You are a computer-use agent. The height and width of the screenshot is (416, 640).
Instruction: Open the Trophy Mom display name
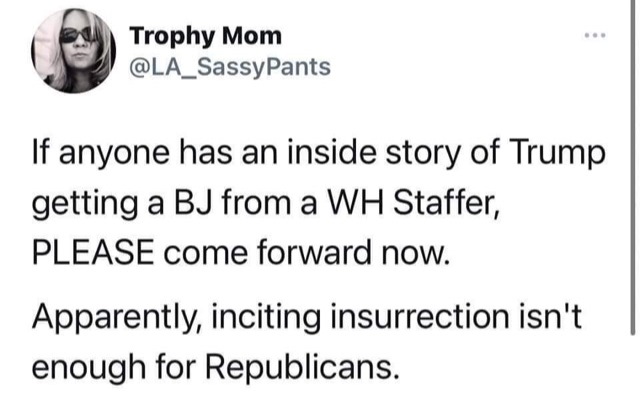(205, 40)
